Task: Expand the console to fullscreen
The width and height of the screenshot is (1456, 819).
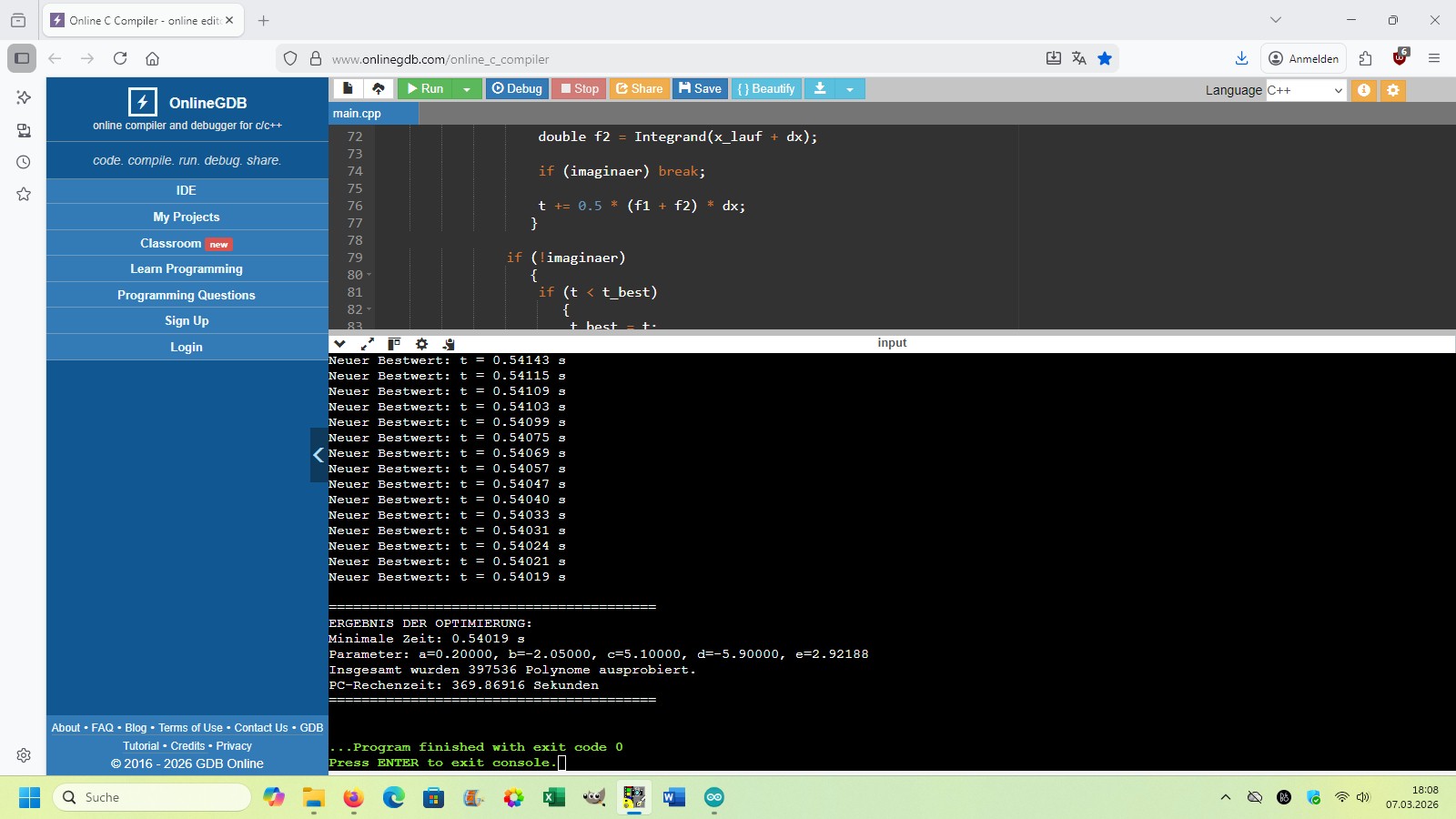Action: pyautogui.click(x=368, y=344)
